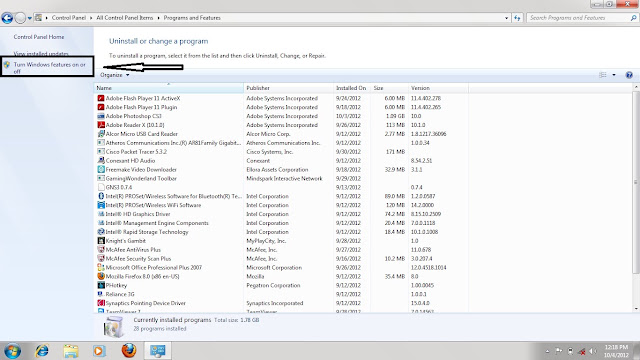Click the Control Panel taskbar button

(x=158, y=351)
